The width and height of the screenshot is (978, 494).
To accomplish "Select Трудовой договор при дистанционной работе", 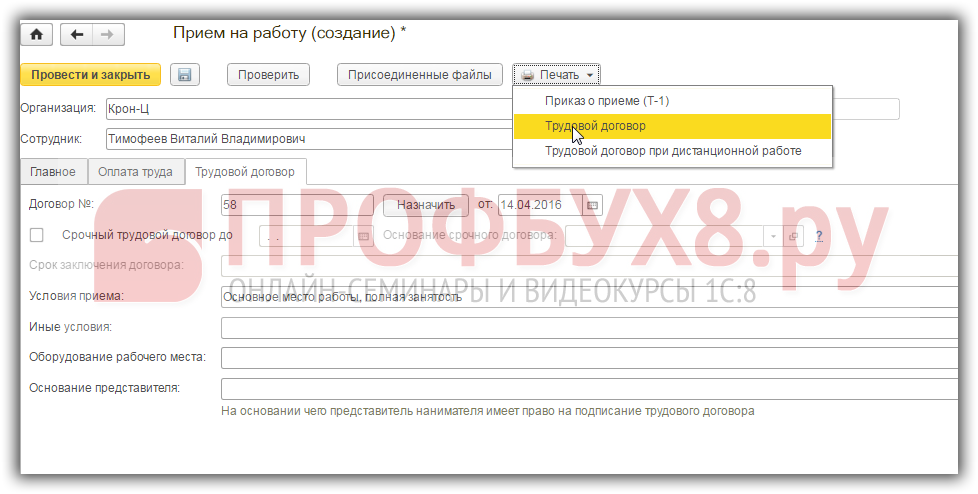I will coord(672,151).
